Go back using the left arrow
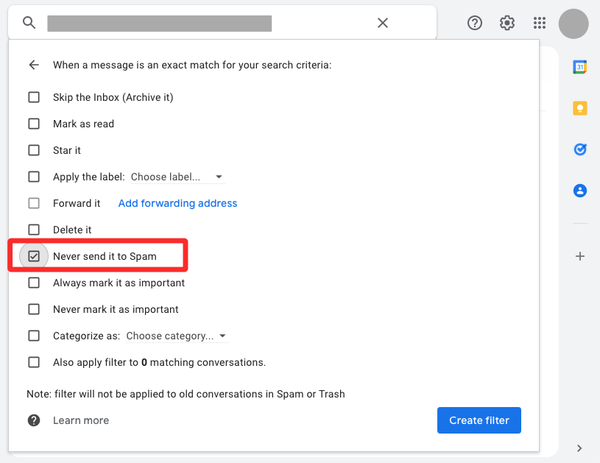Screen dimensions: 600x463 (34, 65)
